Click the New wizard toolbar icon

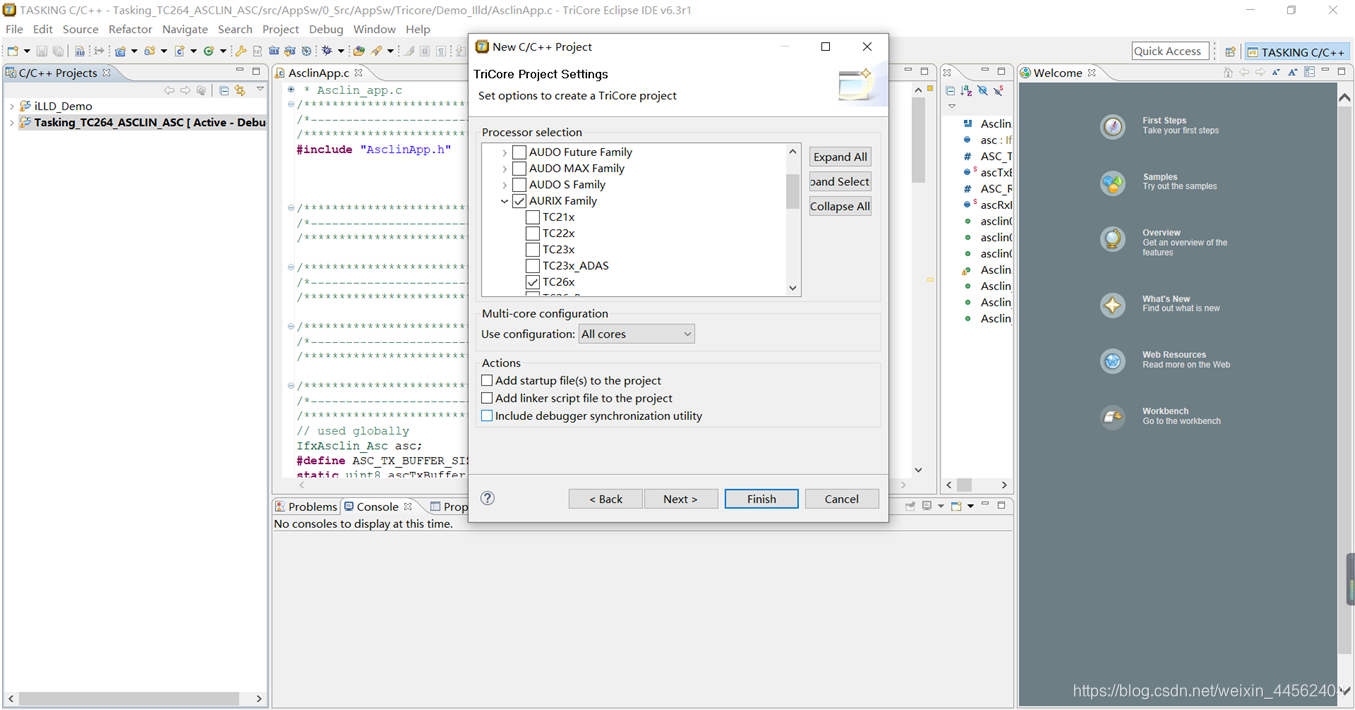(13, 51)
